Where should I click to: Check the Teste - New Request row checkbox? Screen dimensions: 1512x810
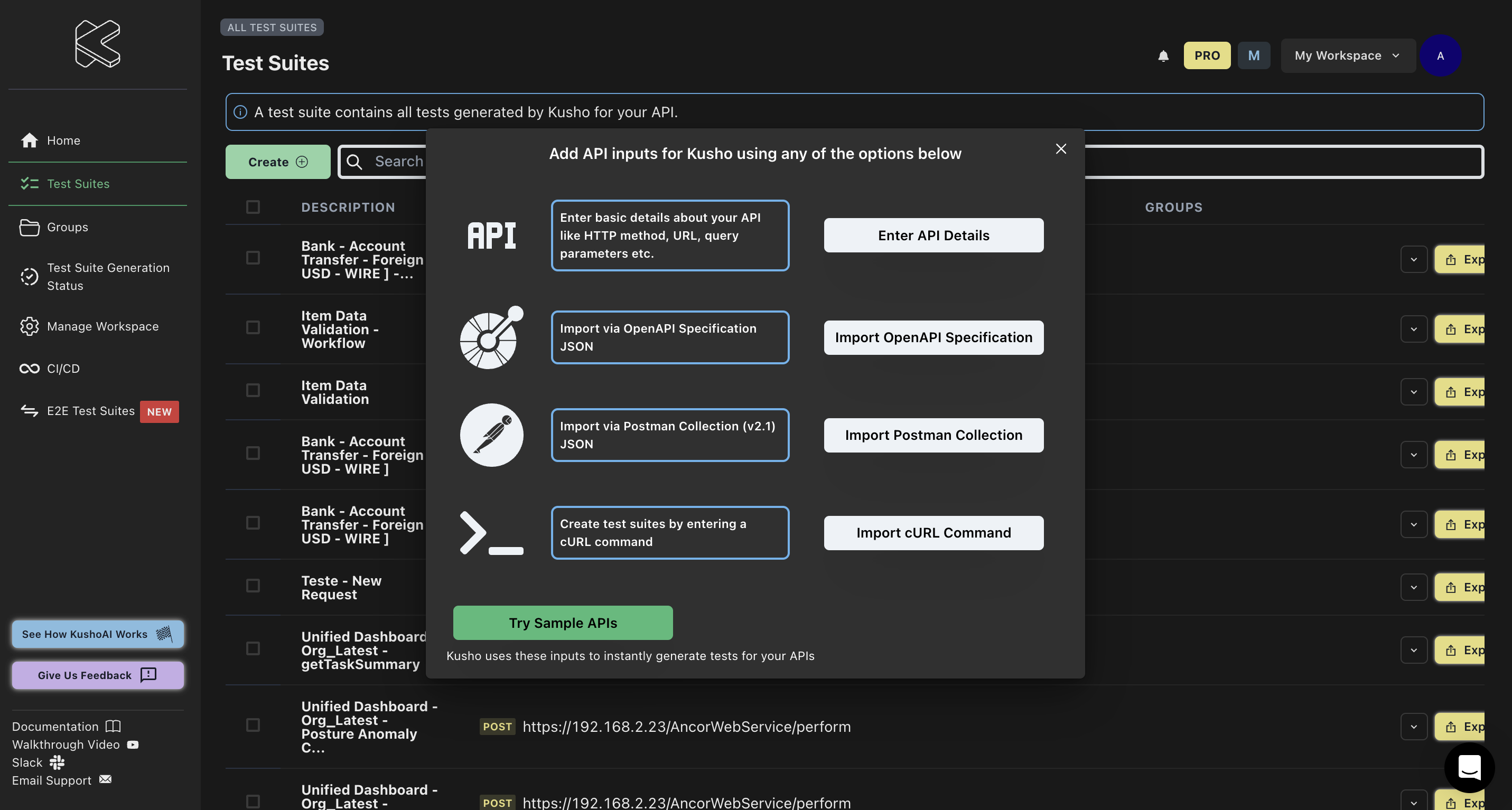[x=253, y=586]
